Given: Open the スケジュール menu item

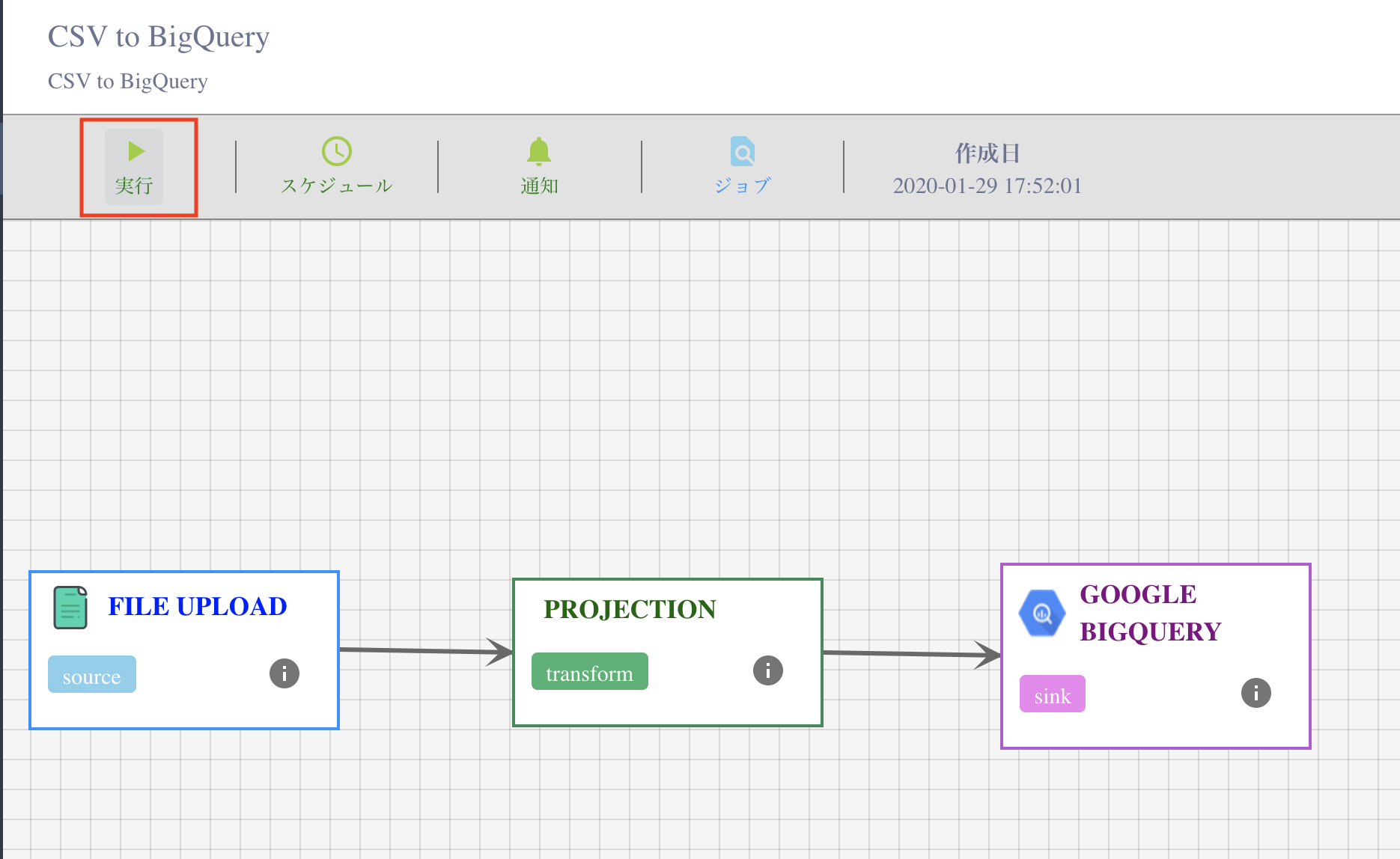Looking at the screenshot, I should tap(336, 186).
